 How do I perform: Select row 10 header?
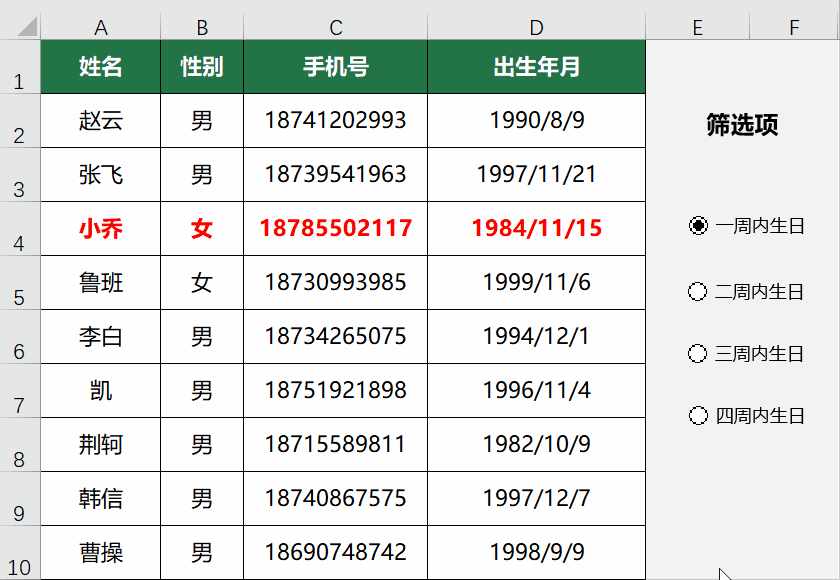[20, 553]
